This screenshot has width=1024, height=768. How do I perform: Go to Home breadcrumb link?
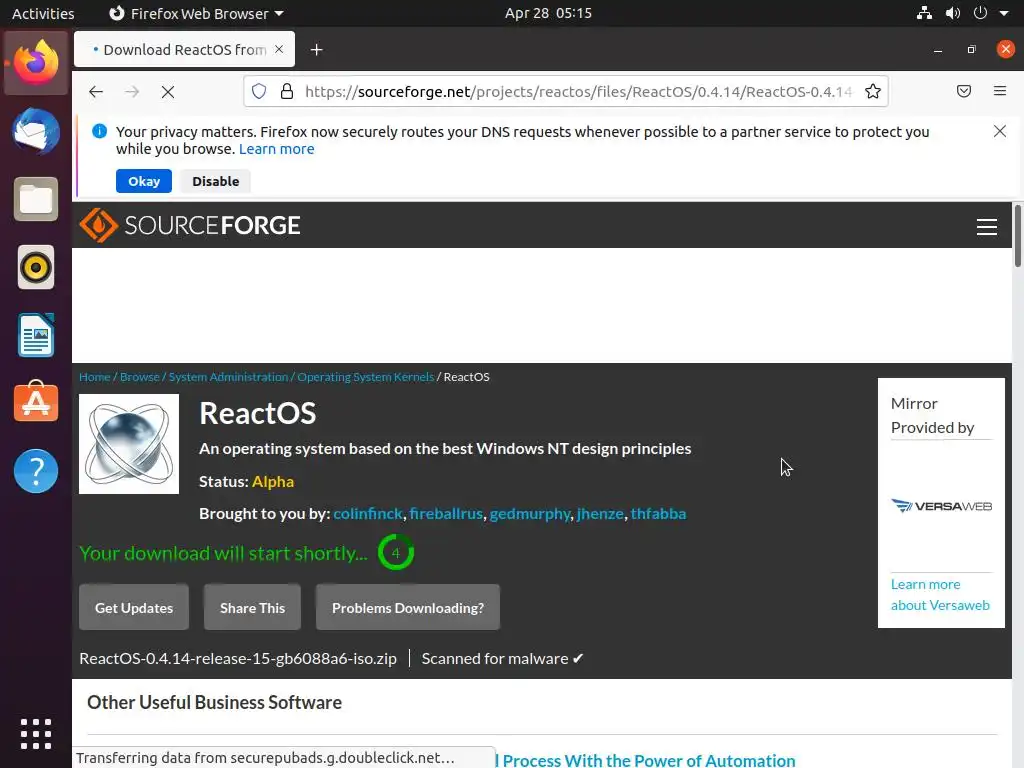click(x=95, y=377)
